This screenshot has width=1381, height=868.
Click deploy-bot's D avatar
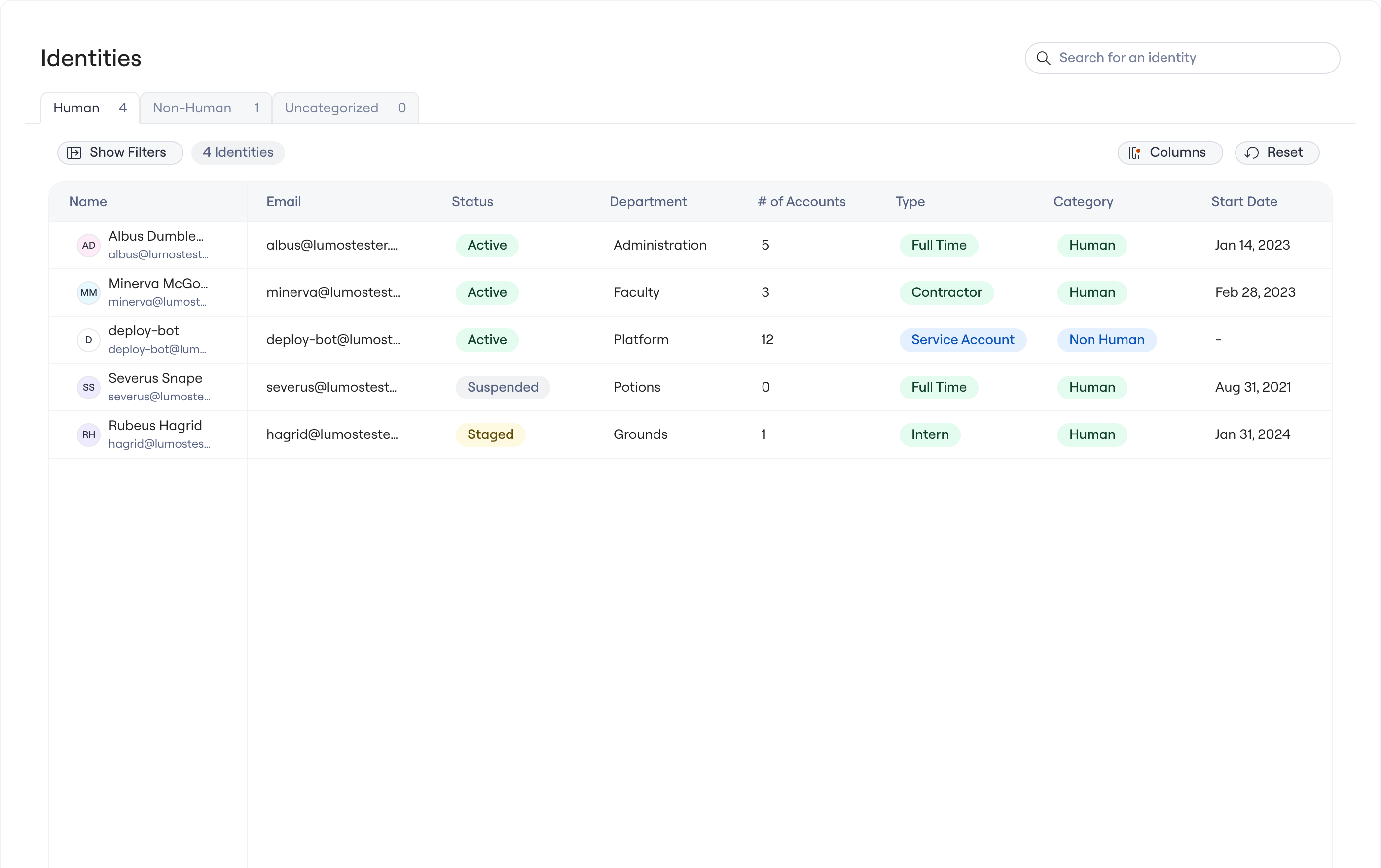click(x=88, y=340)
